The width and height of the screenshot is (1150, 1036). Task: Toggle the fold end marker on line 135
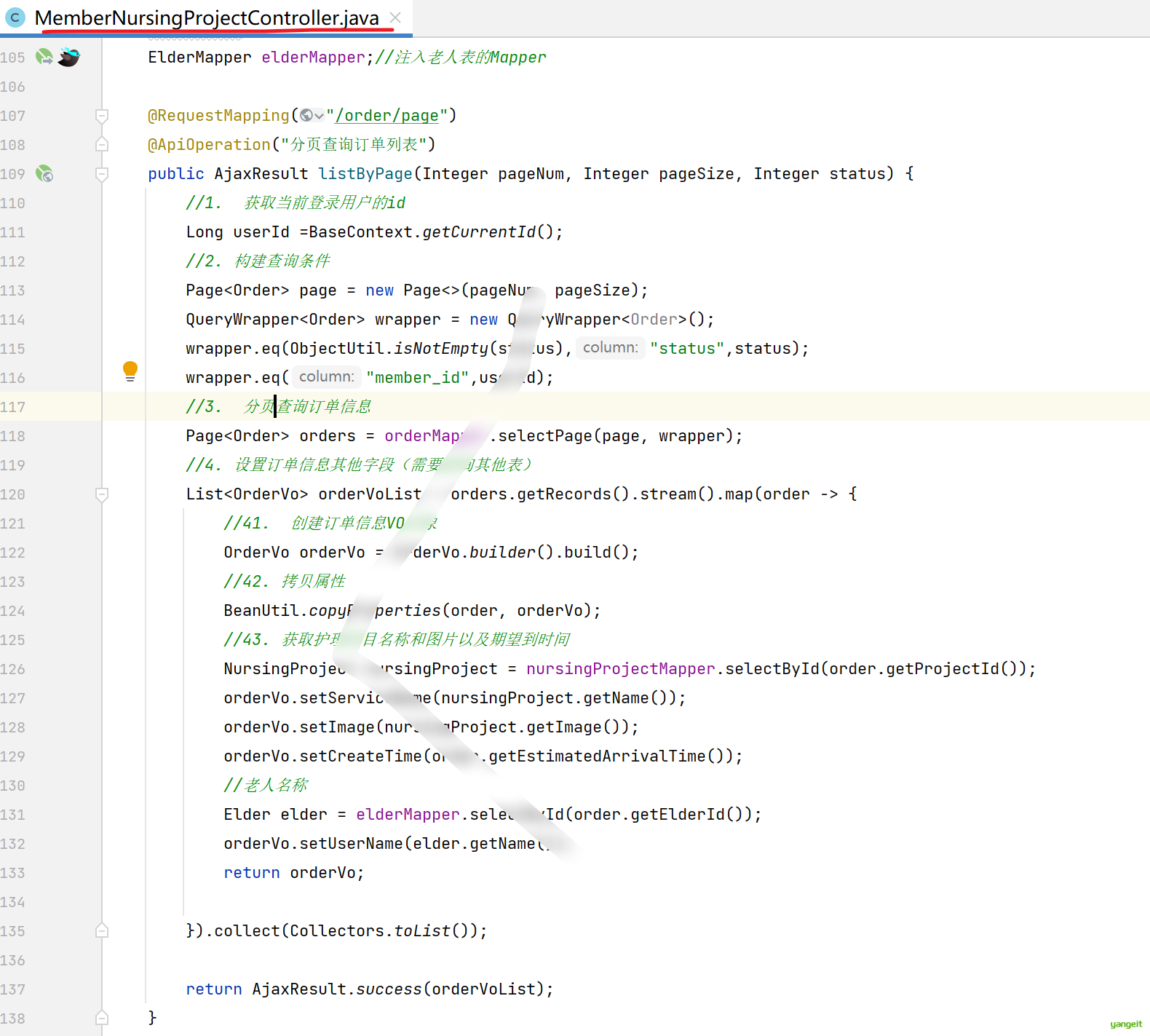[x=102, y=930]
